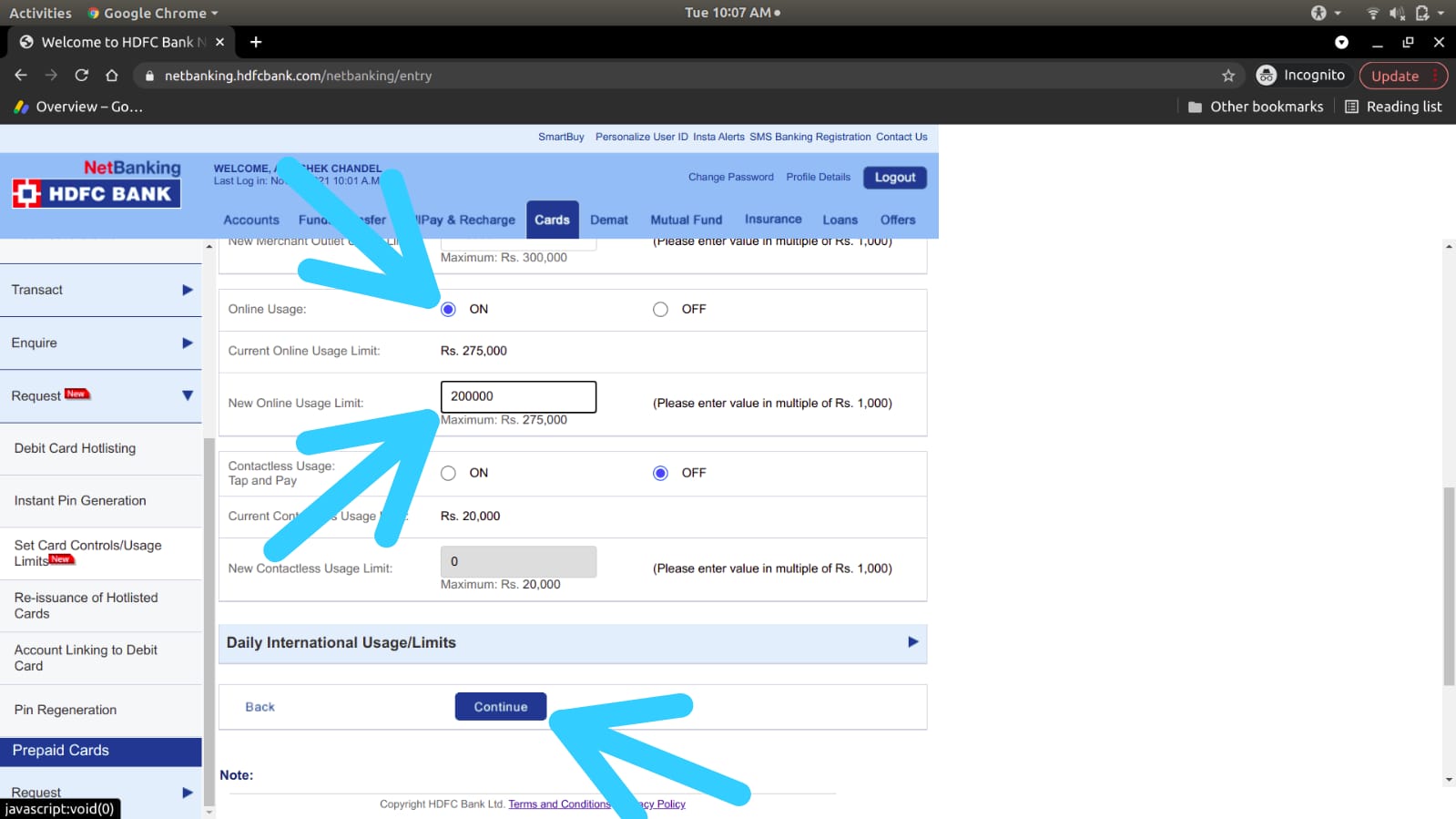Open the battery status icon in top bar
Screen dimensions: 1456x819
(x=1422, y=13)
